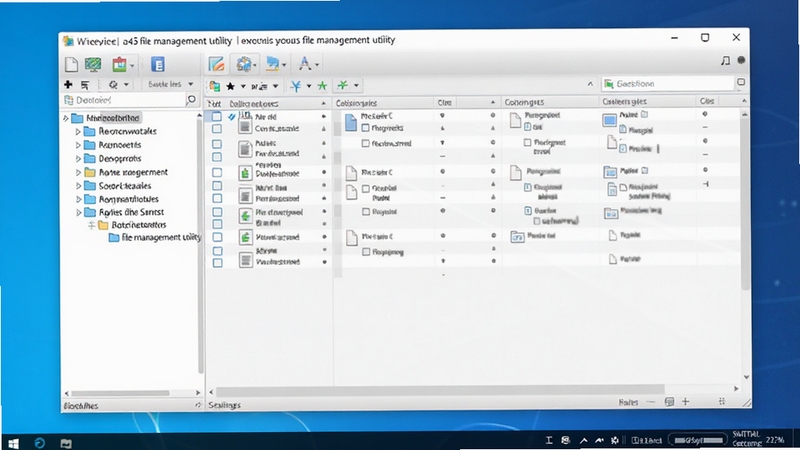Click the black plus add icon
This screenshot has height=450, width=800.
pos(68,84)
